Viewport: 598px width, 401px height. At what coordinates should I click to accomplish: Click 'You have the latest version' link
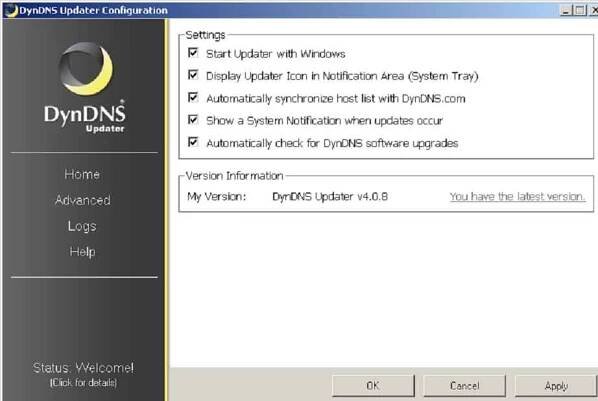tap(517, 196)
